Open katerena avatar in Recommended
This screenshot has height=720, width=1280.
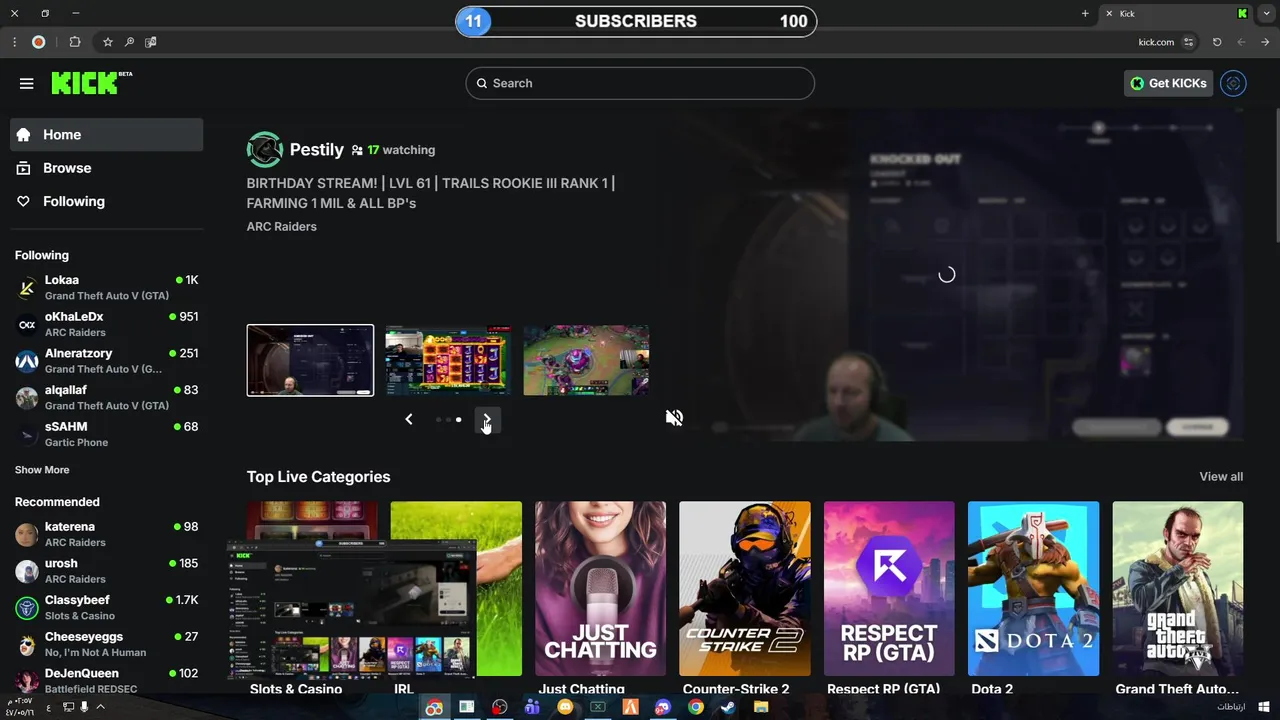27,534
